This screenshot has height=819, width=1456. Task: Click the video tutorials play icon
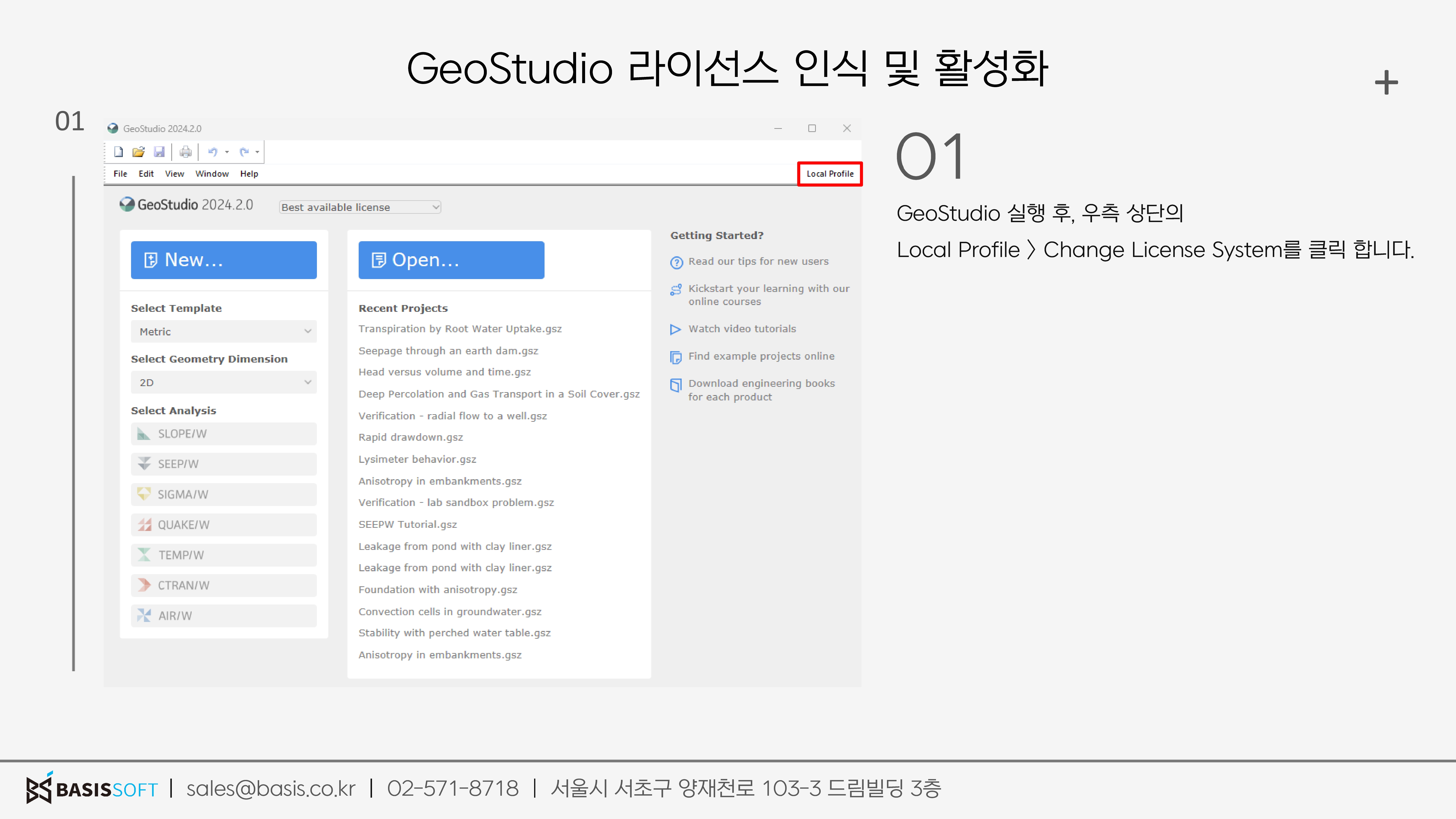tap(675, 330)
